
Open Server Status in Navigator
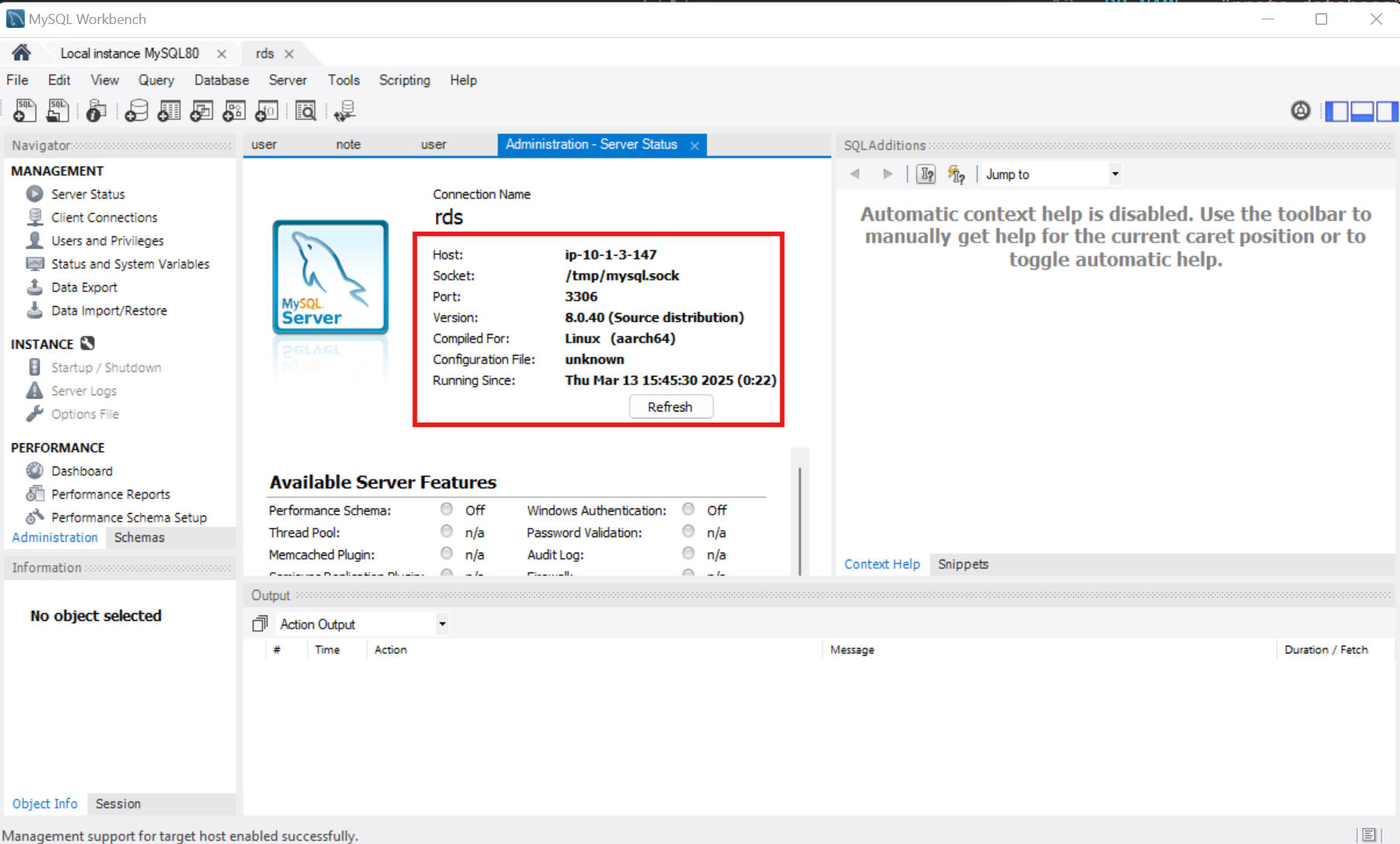(88, 194)
